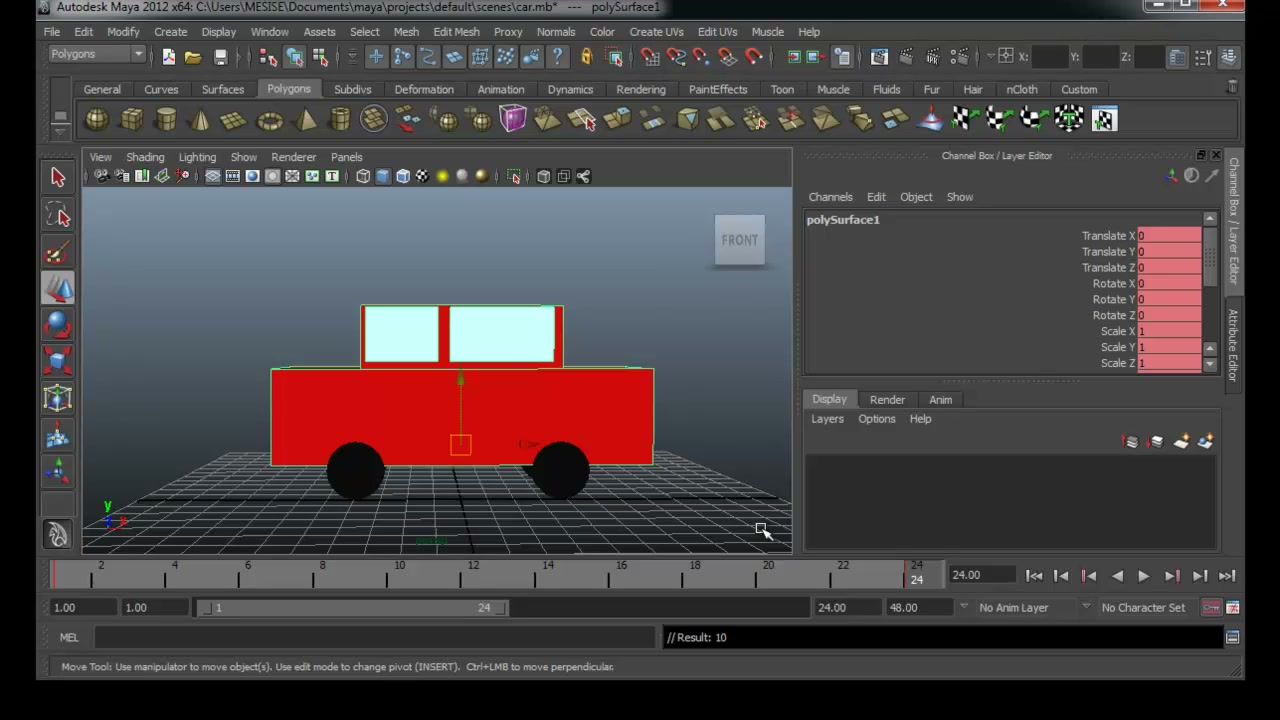1280x720 pixels.
Task: Toggle the auto keyframe button
Action: (x=1211, y=607)
